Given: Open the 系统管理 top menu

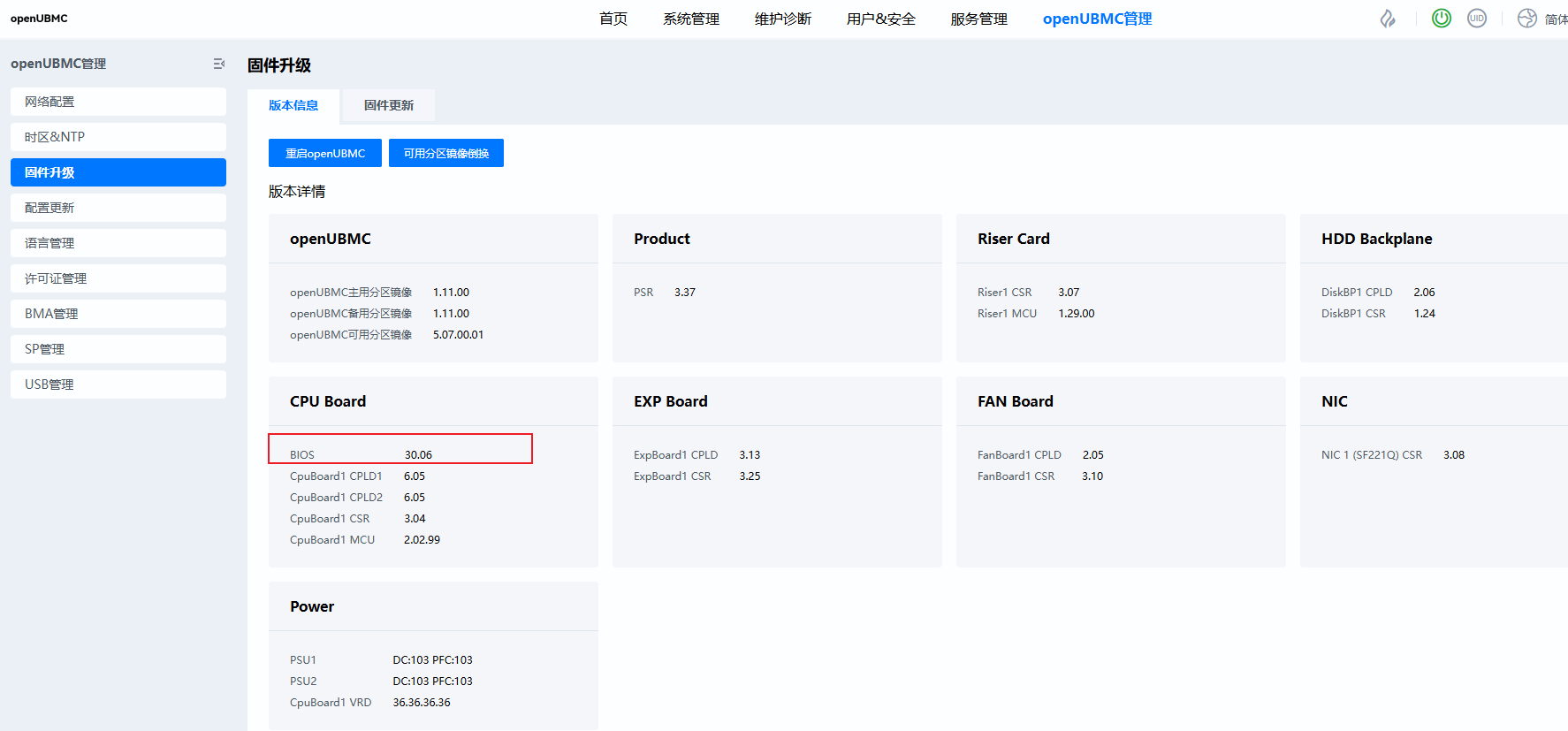Looking at the screenshot, I should tap(691, 19).
